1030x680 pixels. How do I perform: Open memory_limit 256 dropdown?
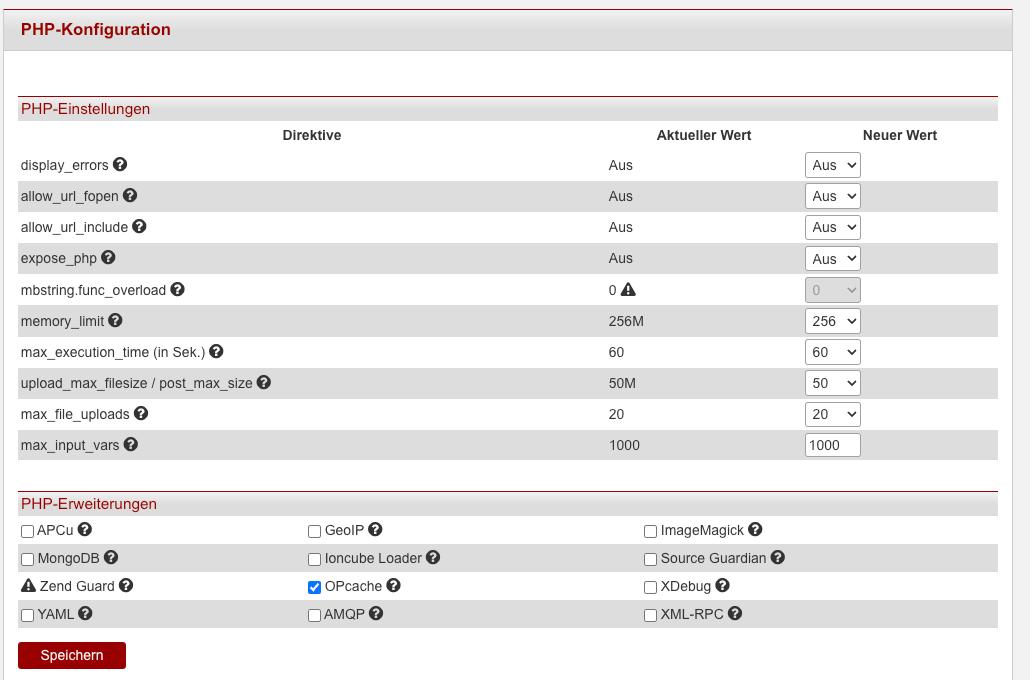point(832,321)
